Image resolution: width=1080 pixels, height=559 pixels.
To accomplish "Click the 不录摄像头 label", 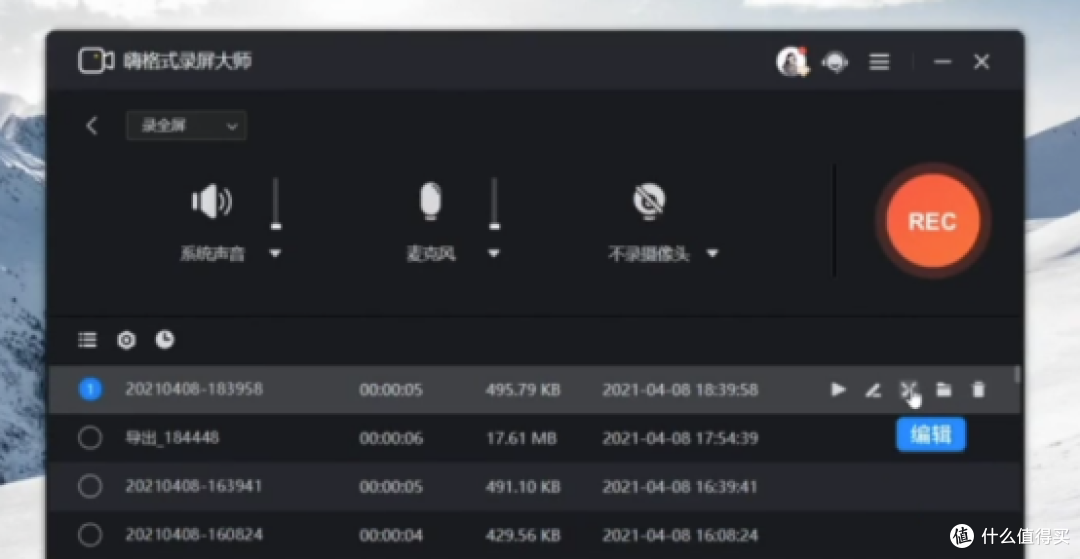I will click(x=649, y=254).
